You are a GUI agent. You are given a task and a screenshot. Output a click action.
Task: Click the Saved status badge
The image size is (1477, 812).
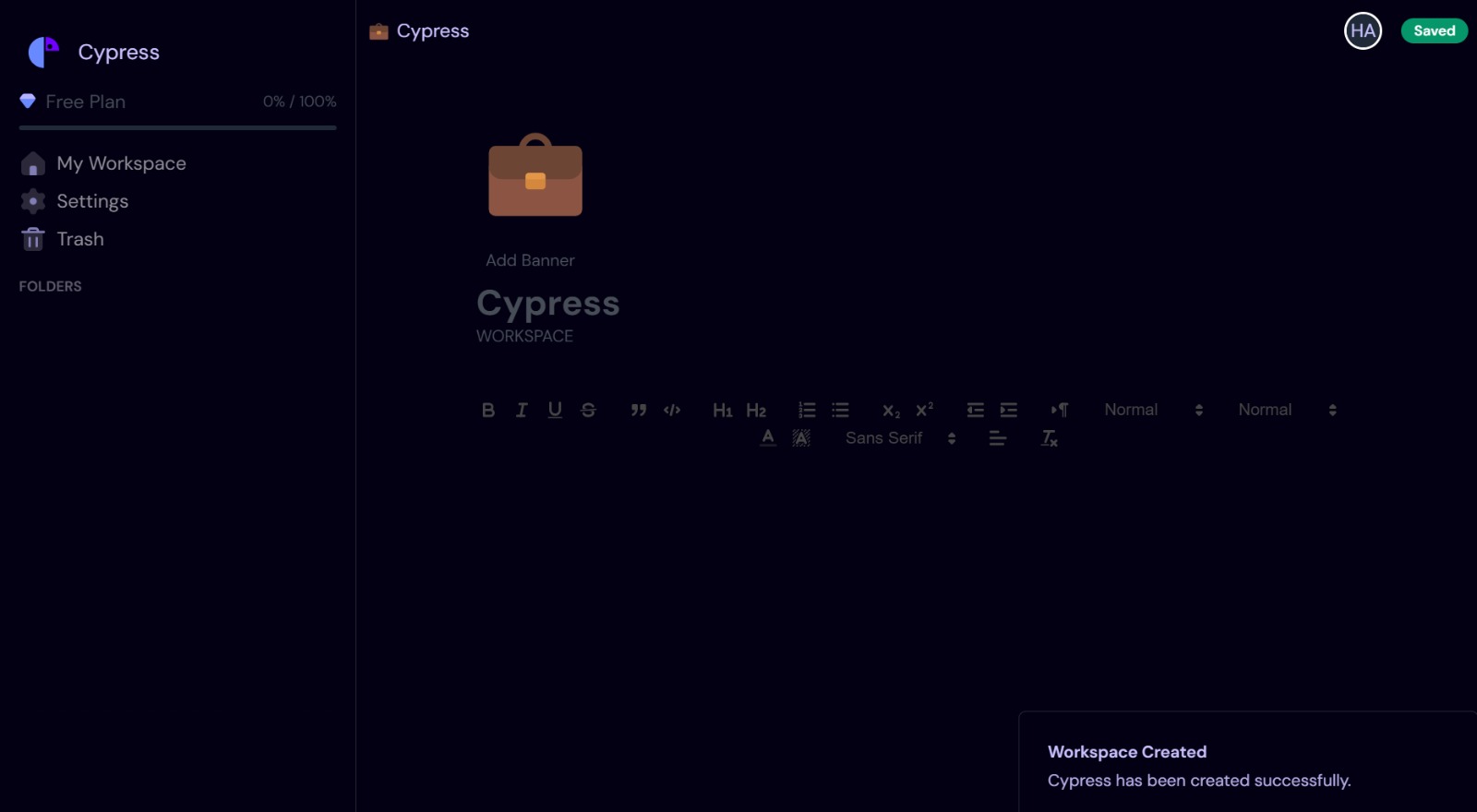click(x=1434, y=30)
